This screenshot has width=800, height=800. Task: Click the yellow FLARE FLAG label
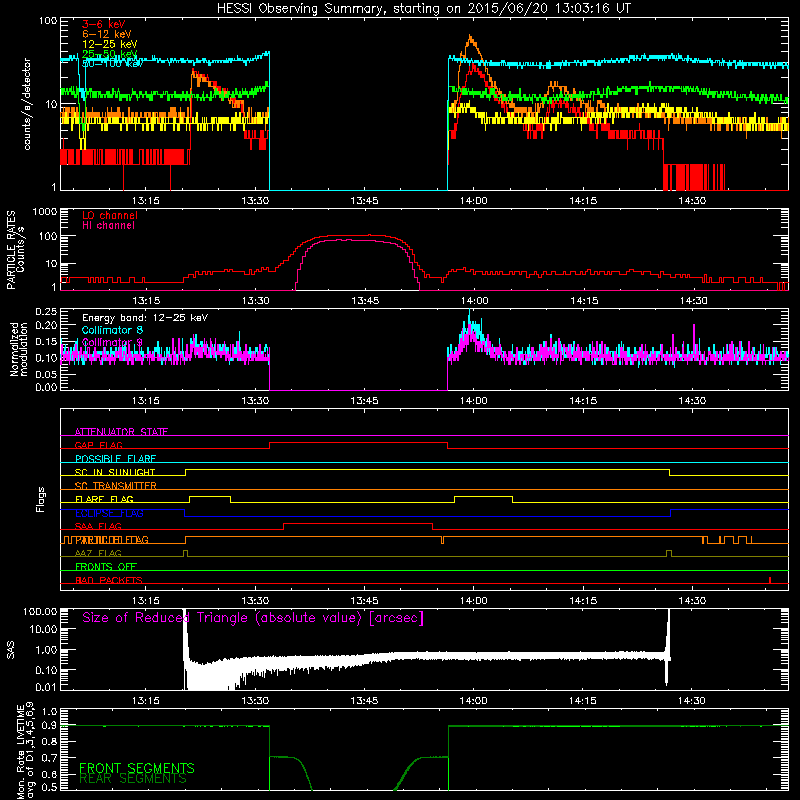pos(104,499)
